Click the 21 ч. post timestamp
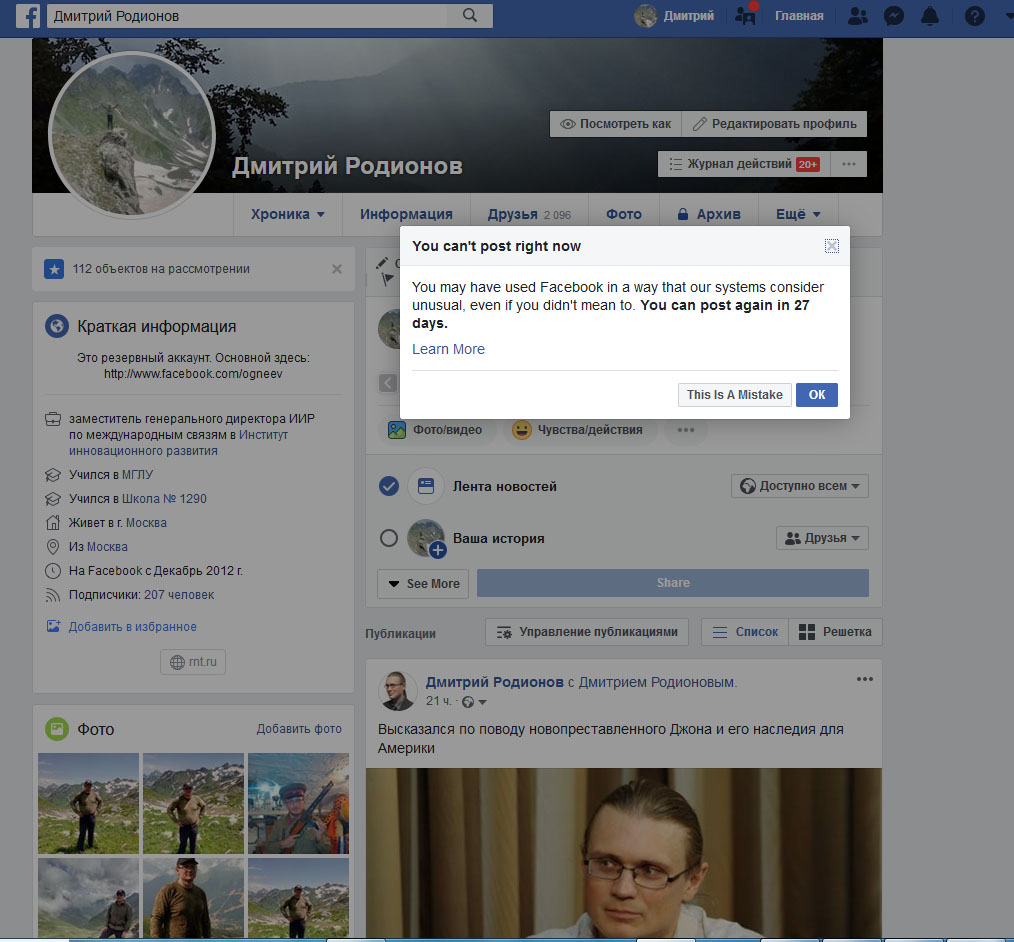 tap(438, 701)
